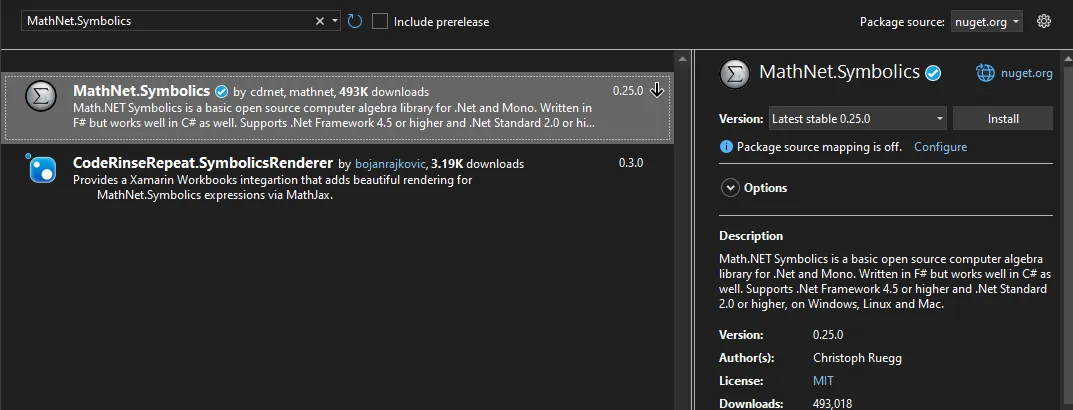Open the Version dropdown showing Latest stable 0.25.0
The image size is (1073, 410).
[857, 119]
